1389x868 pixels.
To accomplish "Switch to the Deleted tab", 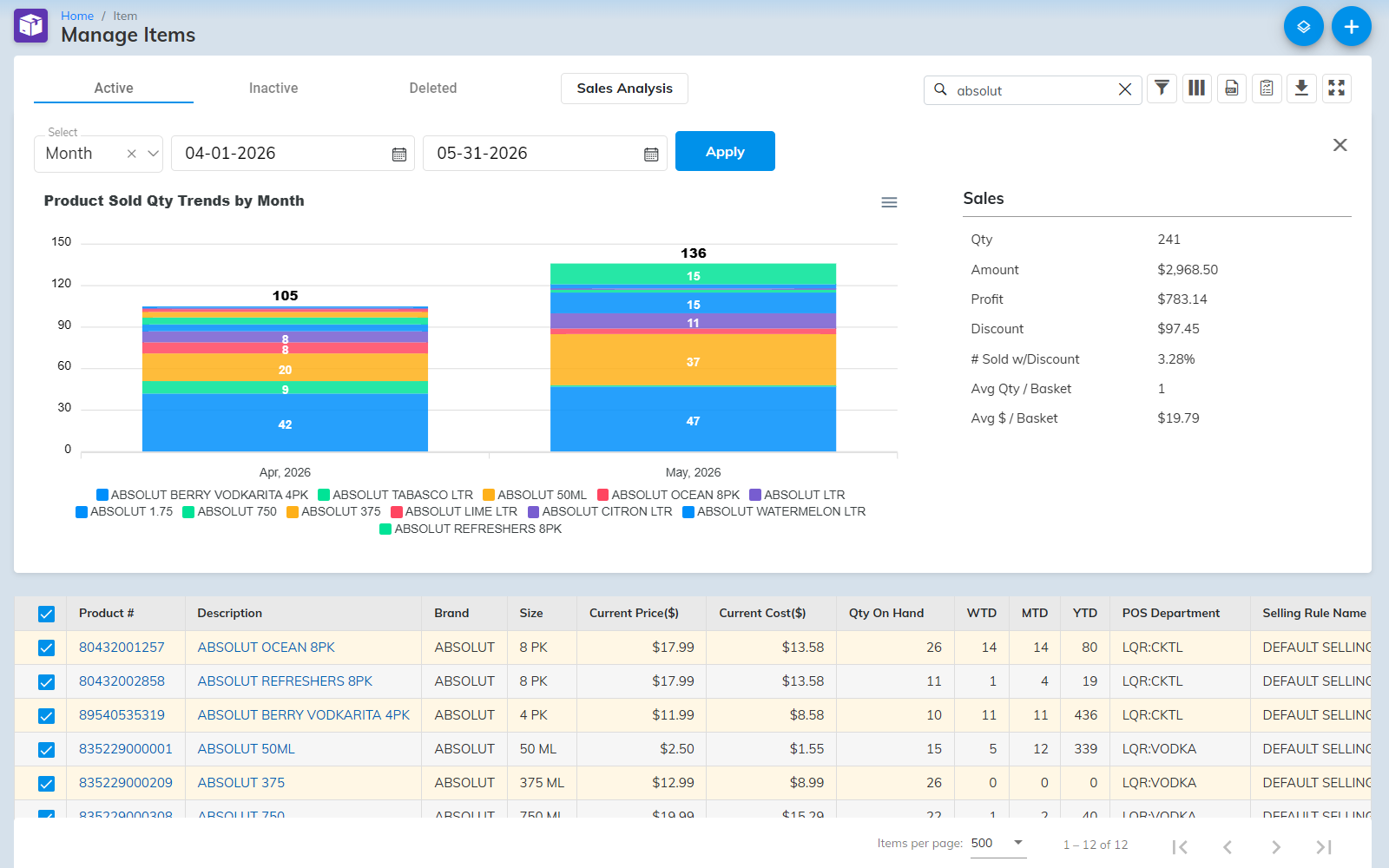I will click(x=433, y=88).
